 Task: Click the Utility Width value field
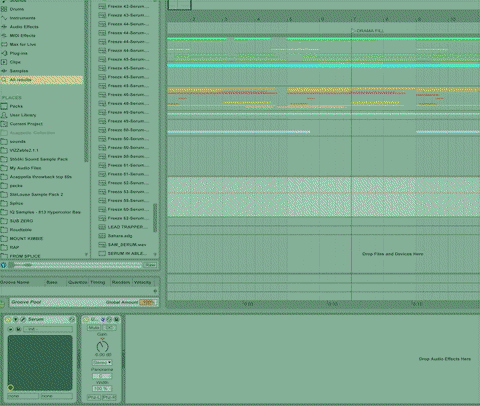click(102, 389)
